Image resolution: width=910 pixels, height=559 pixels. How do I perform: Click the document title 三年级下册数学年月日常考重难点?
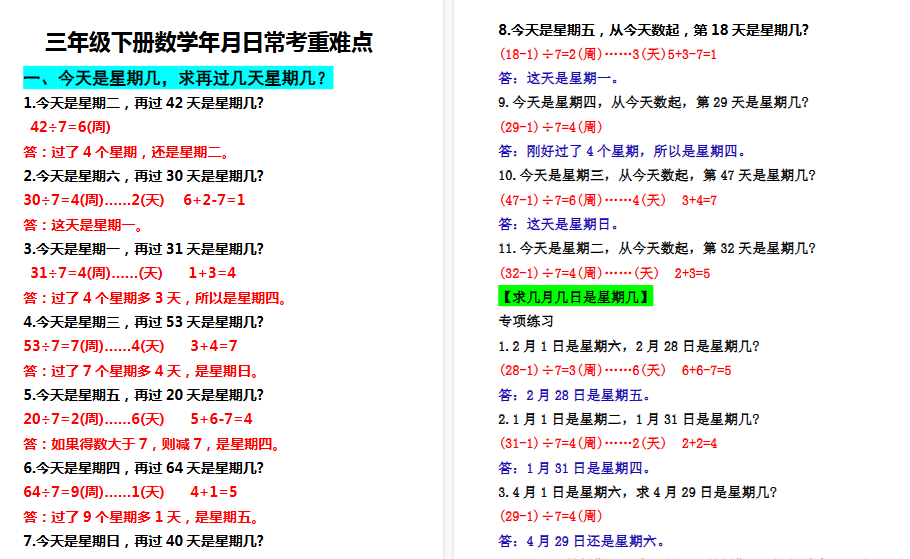209,43
